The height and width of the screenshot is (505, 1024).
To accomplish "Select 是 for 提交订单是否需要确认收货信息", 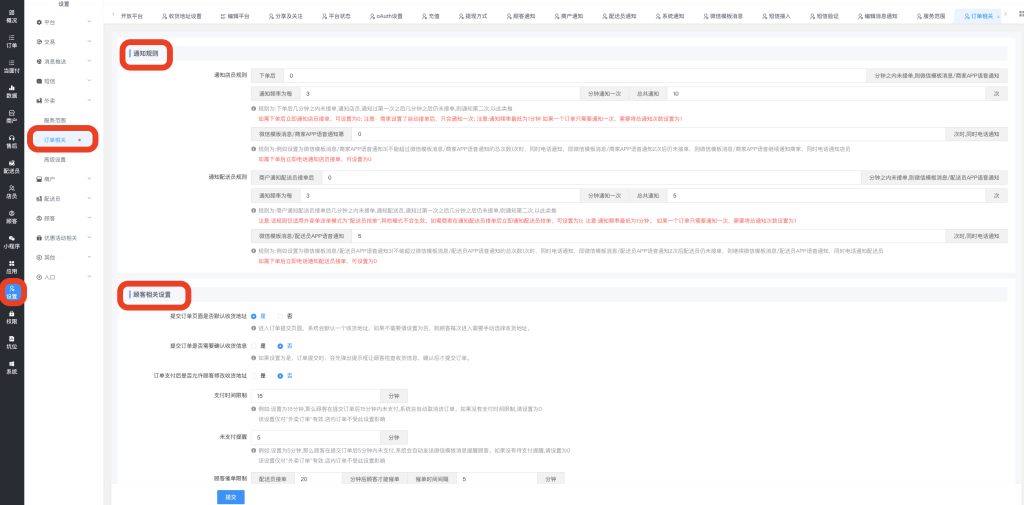I will (x=254, y=346).
